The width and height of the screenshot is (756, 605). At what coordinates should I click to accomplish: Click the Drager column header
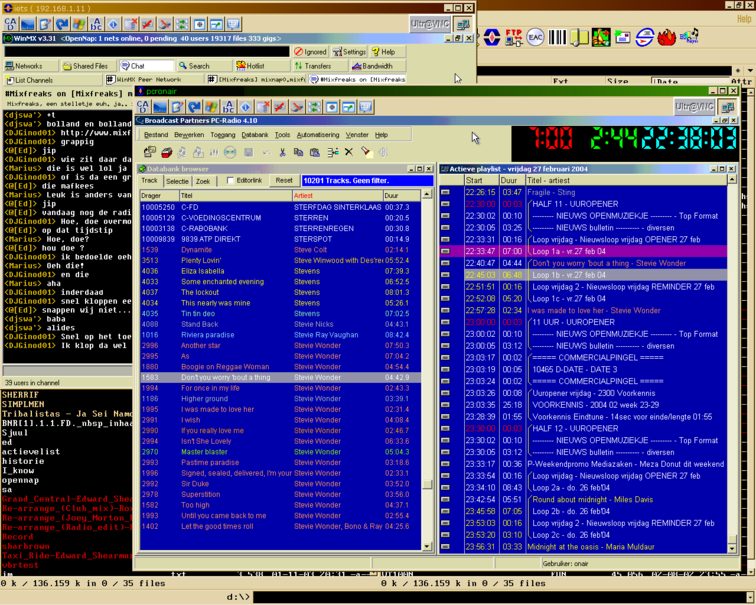coord(160,196)
